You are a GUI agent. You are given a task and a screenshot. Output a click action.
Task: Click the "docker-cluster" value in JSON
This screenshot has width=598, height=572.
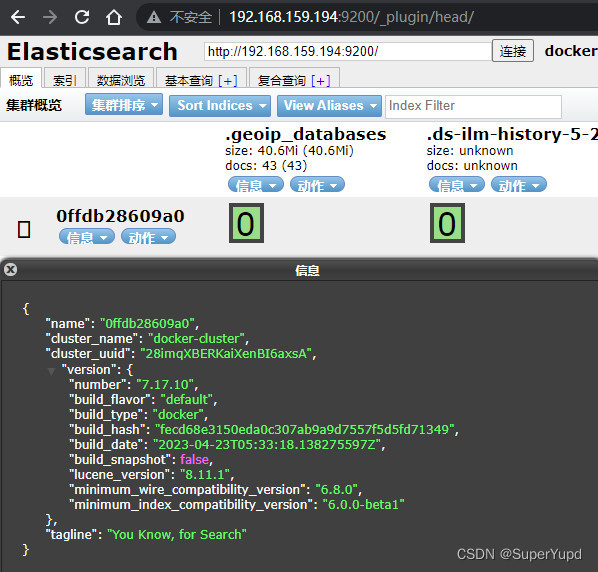(x=196, y=338)
